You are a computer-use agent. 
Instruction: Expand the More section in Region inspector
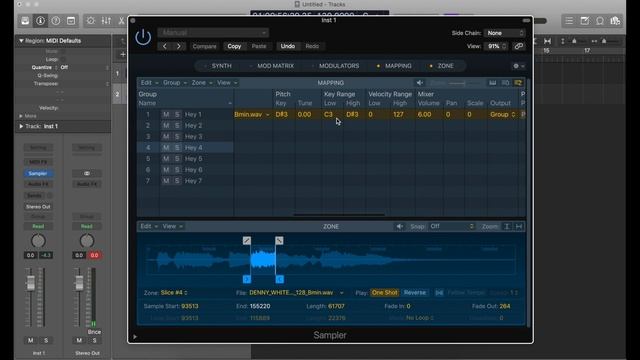[x=21, y=116]
